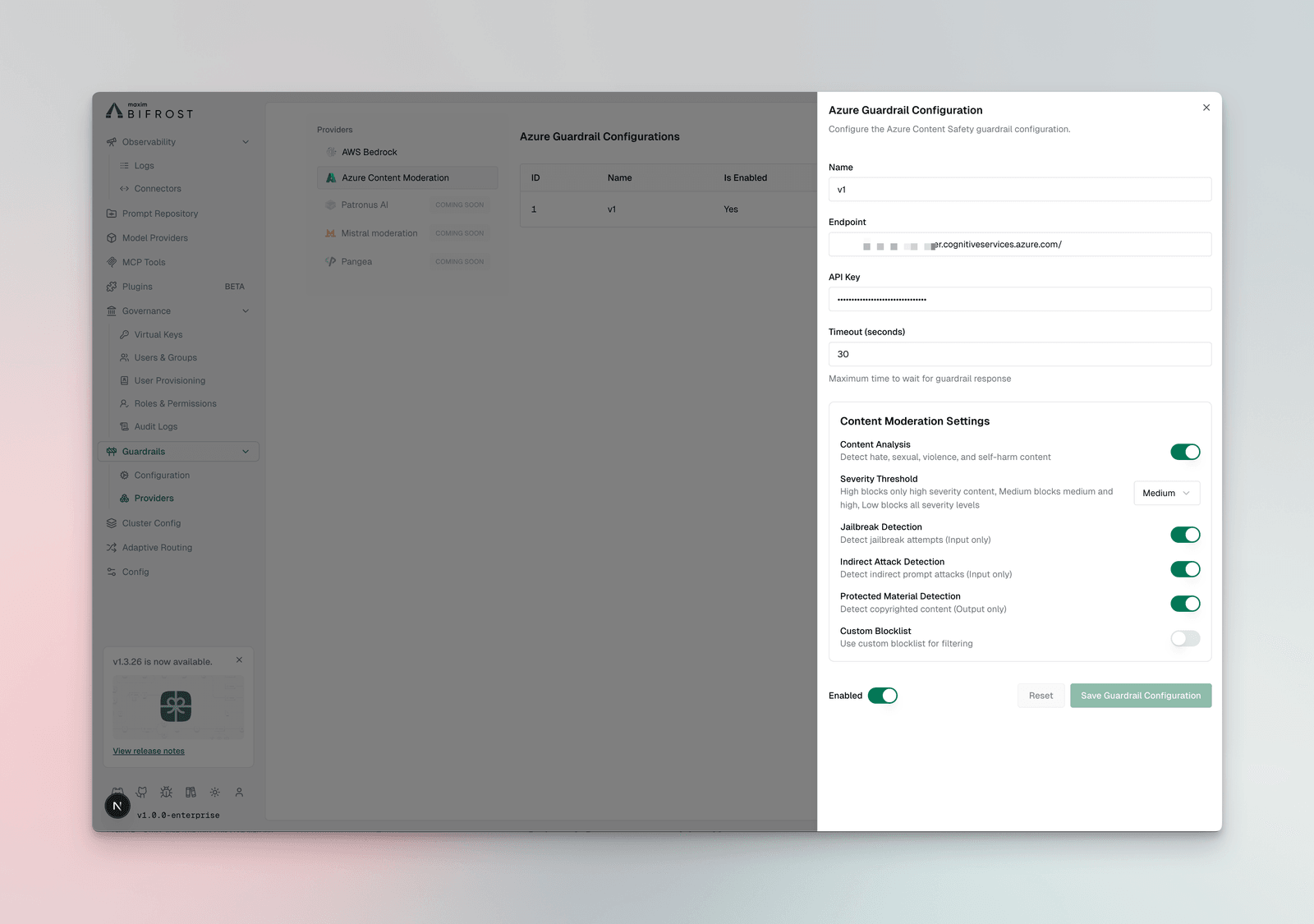Click the bug report icon in footer
1314x924 pixels.
coord(166,793)
